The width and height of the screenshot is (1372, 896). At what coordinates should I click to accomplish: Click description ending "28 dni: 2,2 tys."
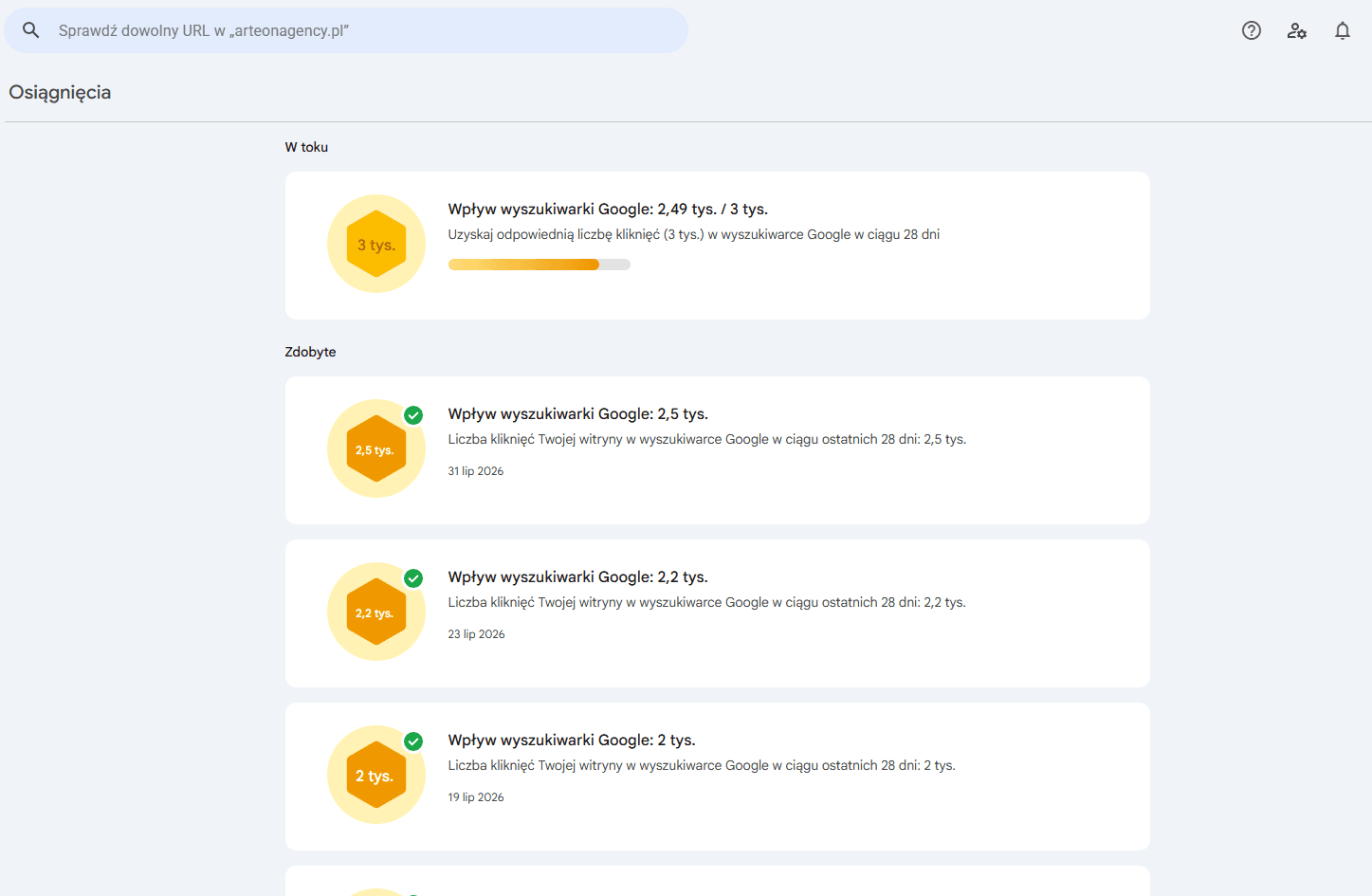tap(707, 602)
